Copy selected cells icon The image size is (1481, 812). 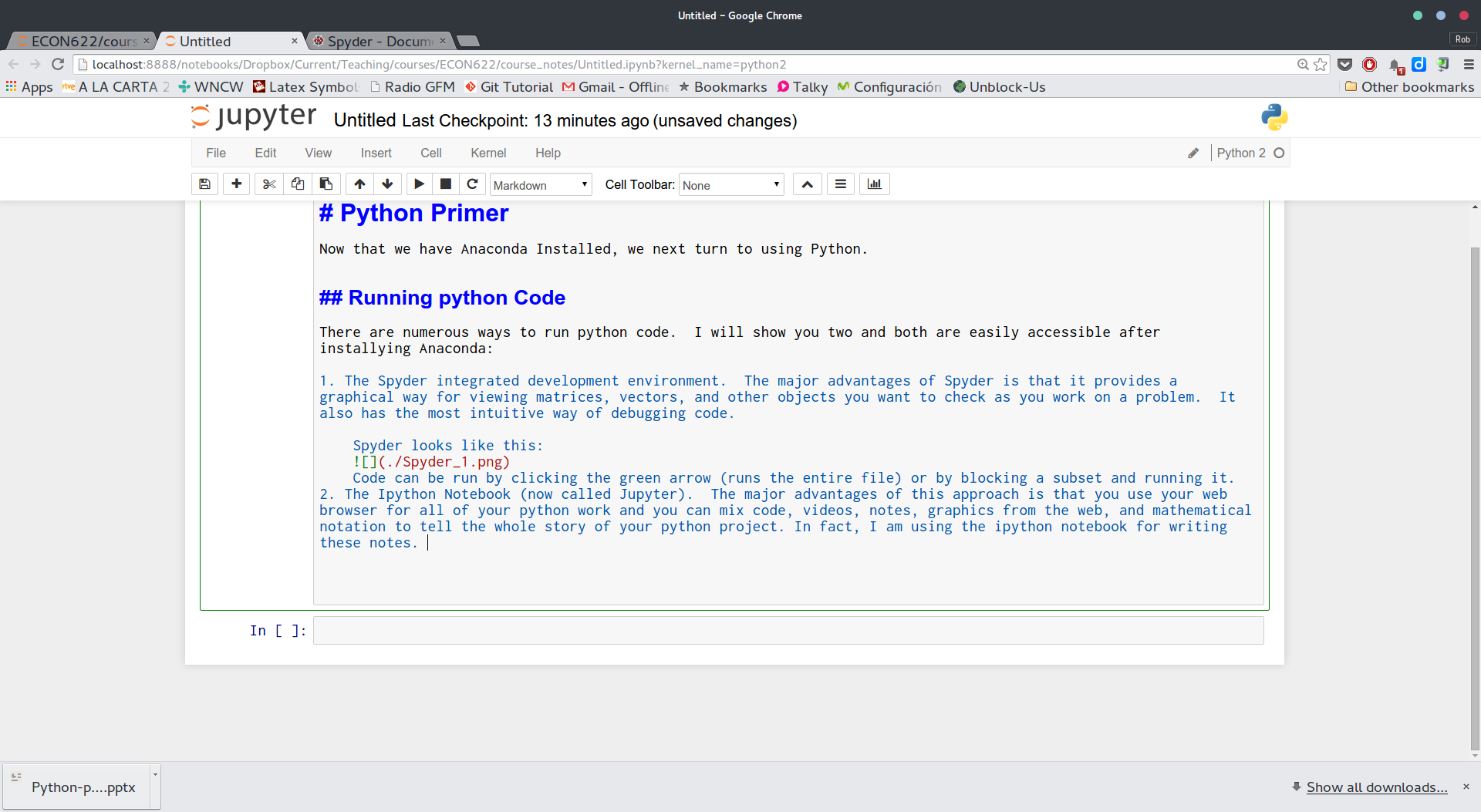point(298,184)
